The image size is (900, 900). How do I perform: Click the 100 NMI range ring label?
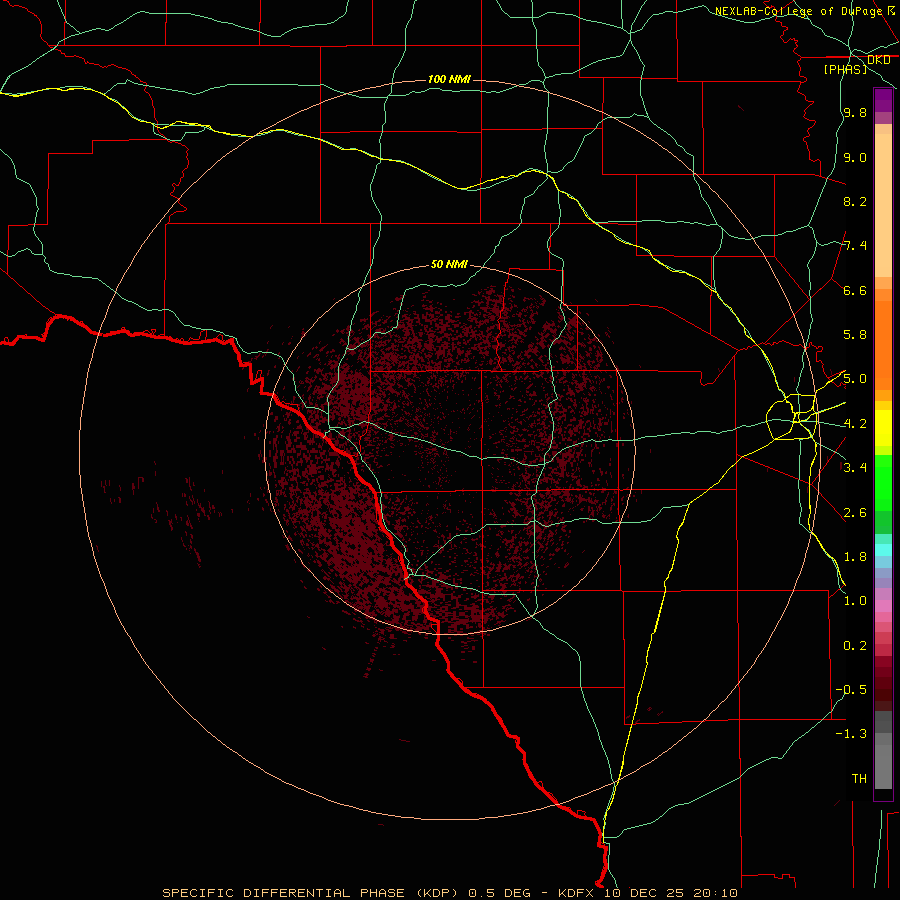point(449,79)
